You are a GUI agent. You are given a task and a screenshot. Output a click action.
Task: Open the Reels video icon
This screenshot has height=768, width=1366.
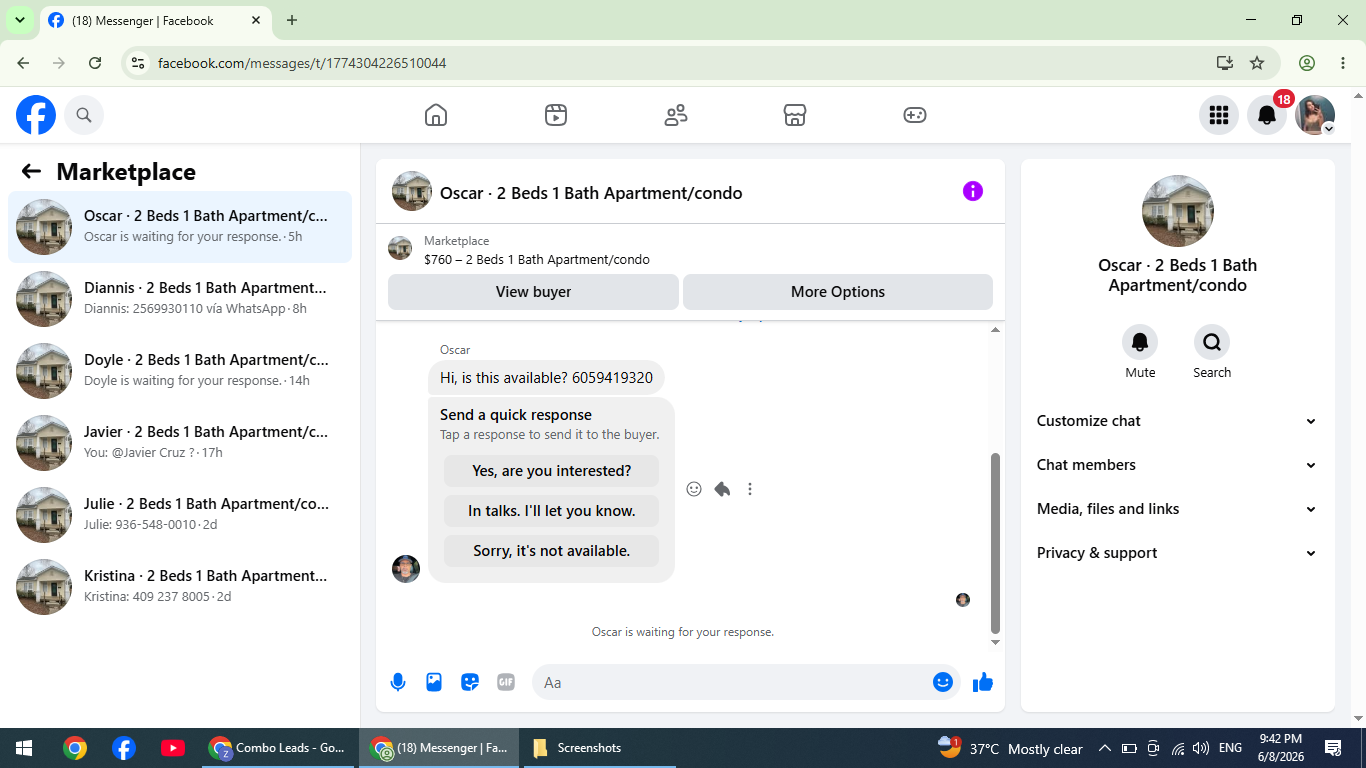(x=556, y=115)
